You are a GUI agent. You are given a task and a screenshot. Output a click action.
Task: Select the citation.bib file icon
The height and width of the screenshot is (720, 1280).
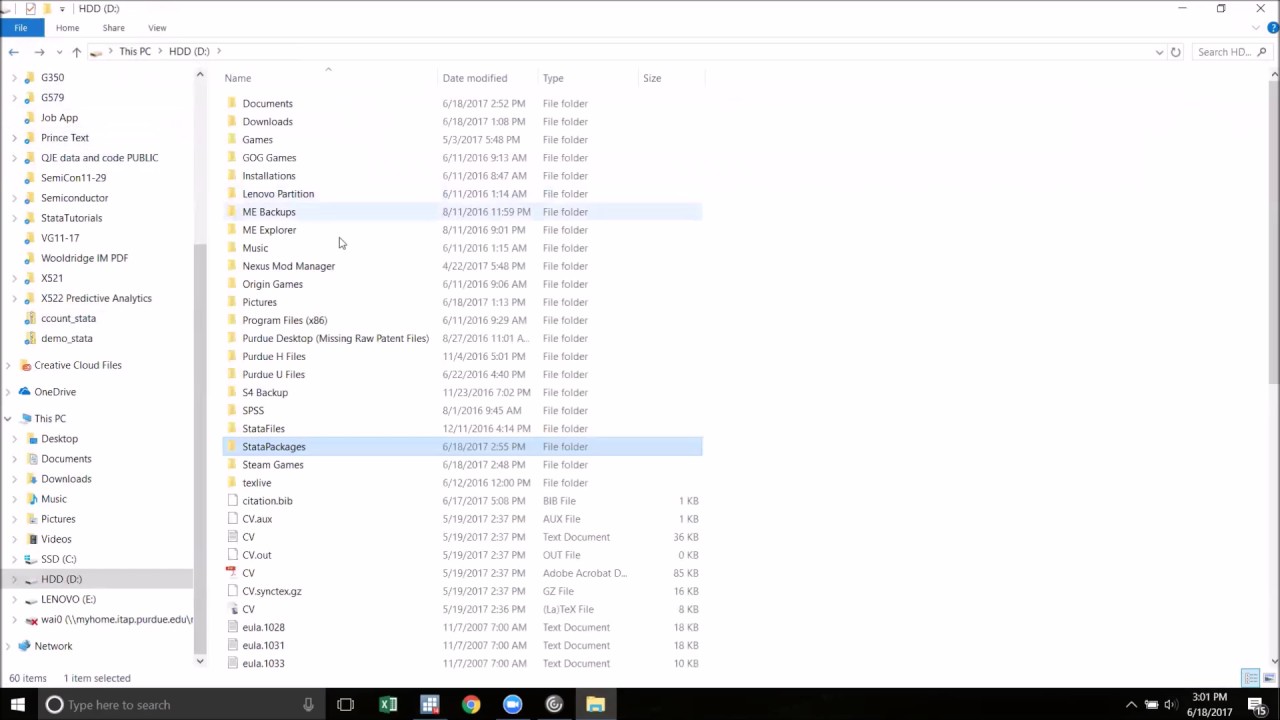[232, 501]
